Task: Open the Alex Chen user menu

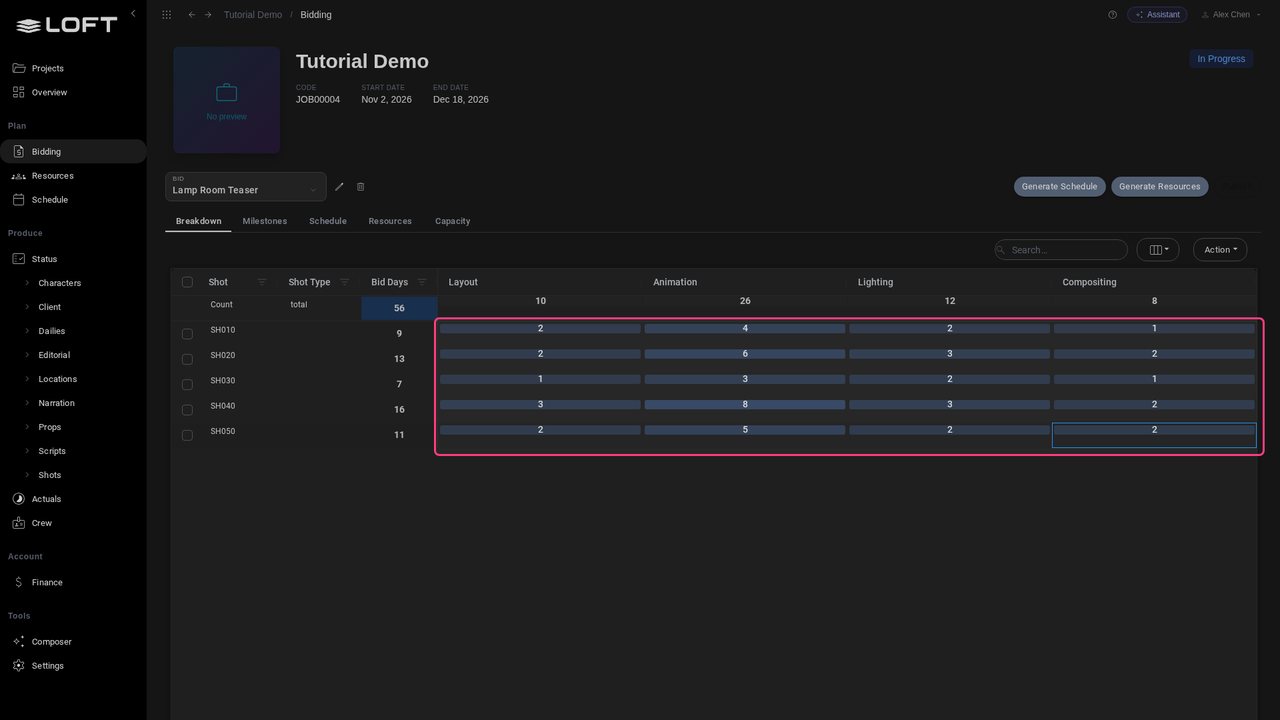Action: point(1229,15)
